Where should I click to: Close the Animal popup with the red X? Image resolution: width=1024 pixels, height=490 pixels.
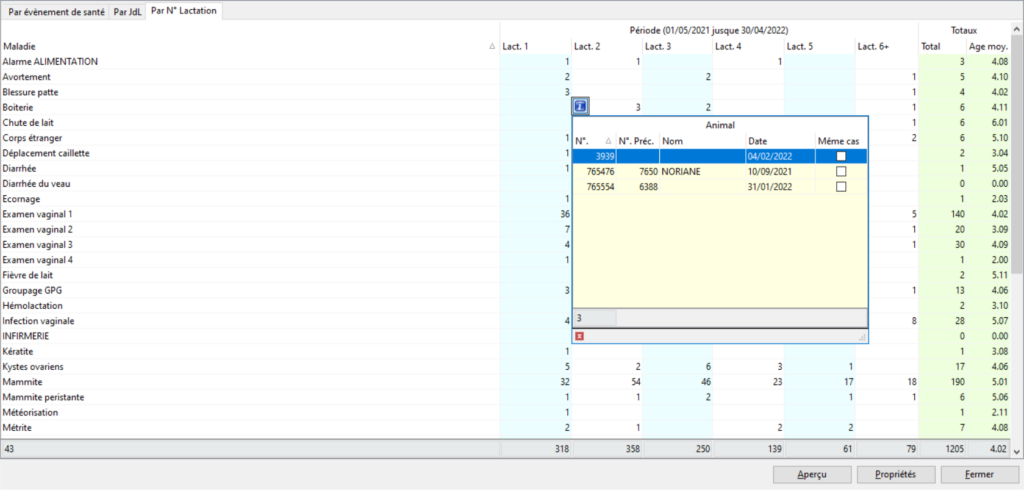pyautogui.click(x=580, y=336)
